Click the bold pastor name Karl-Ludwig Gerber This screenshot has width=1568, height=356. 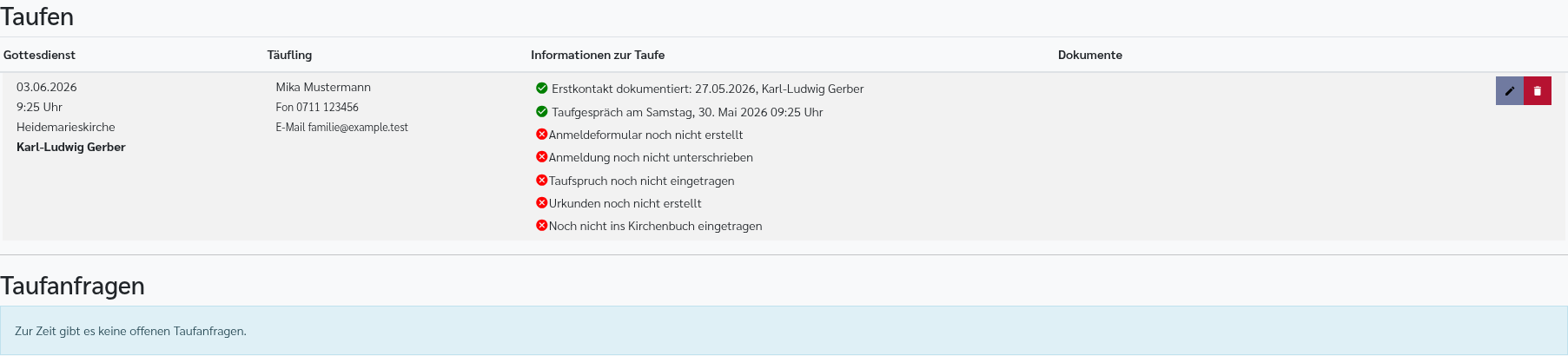point(71,147)
